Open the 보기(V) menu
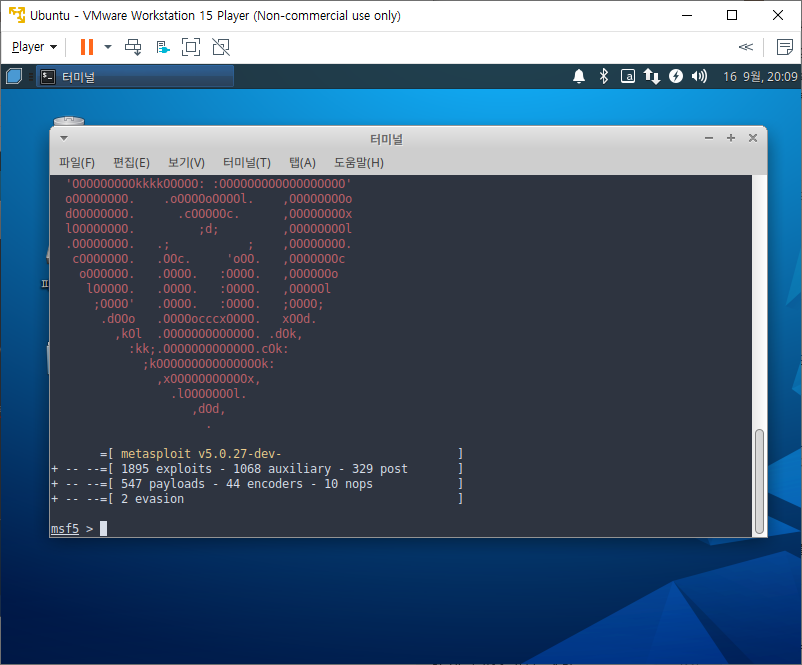The width and height of the screenshot is (802, 665). click(x=186, y=163)
